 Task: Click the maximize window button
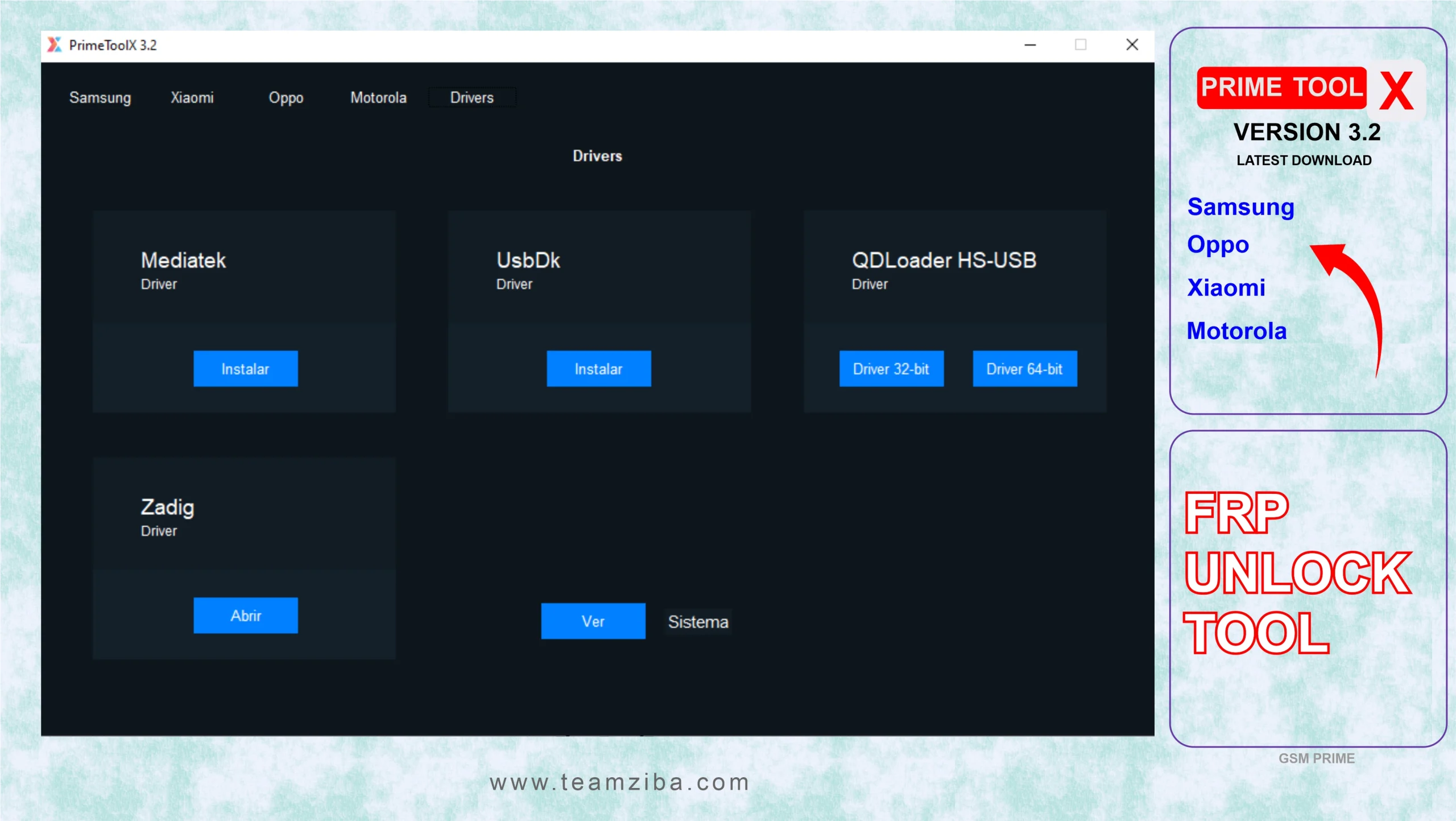coord(1081,45)
